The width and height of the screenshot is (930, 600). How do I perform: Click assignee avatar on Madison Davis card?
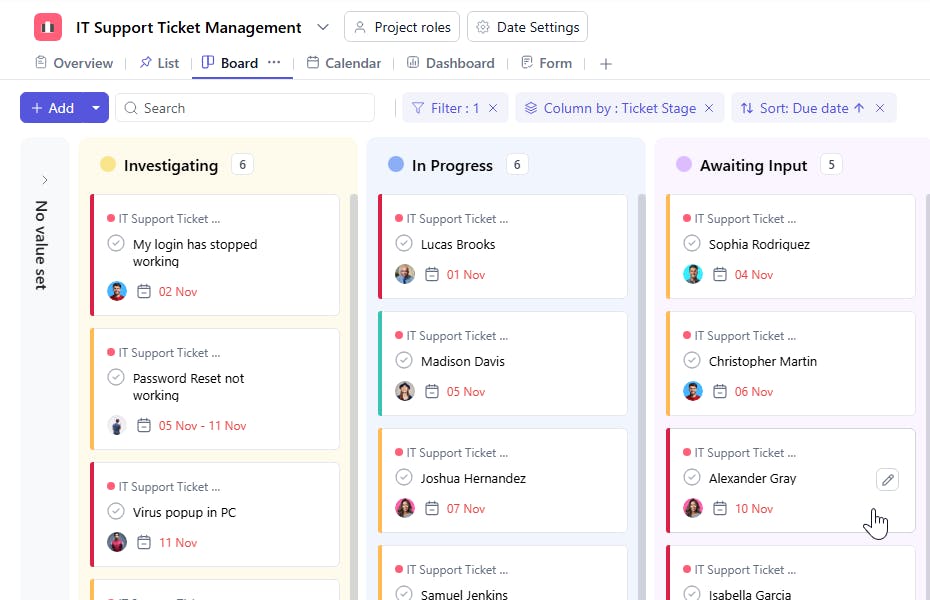tap(405, 391)
